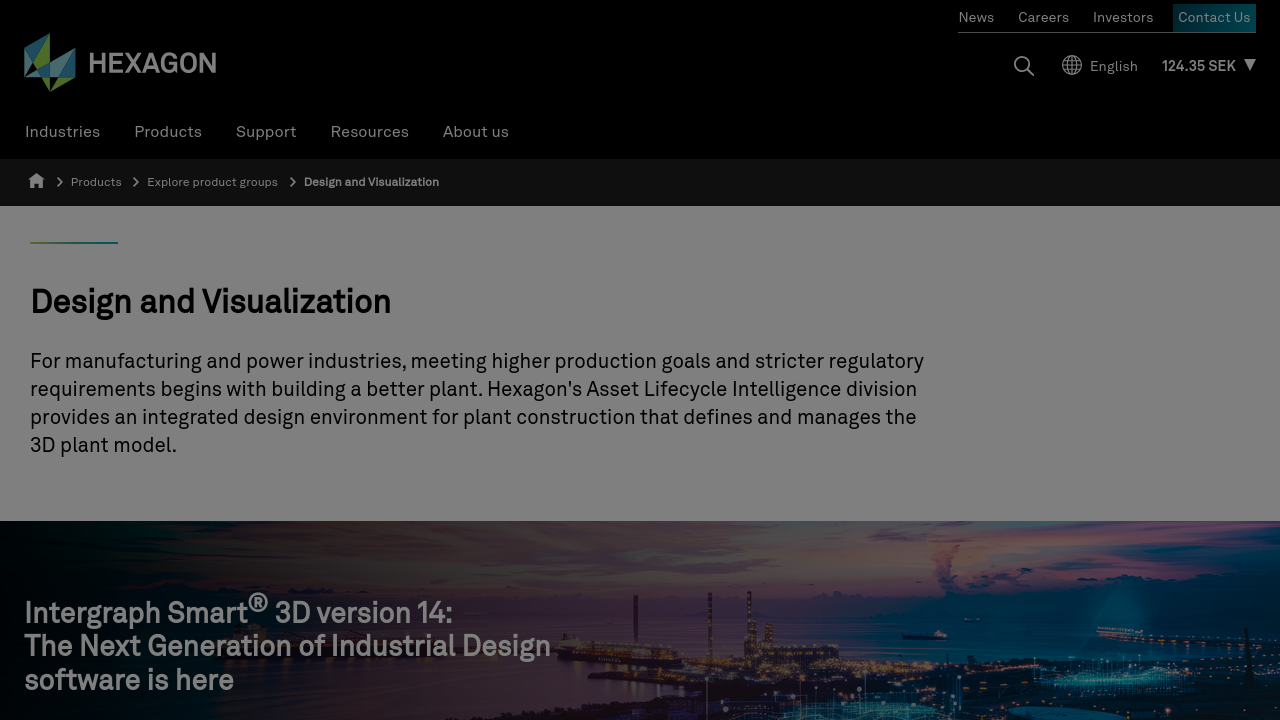Expand the 124.35 SEK stock dropdown
1280x720 pixels.
pos(1249,65)
